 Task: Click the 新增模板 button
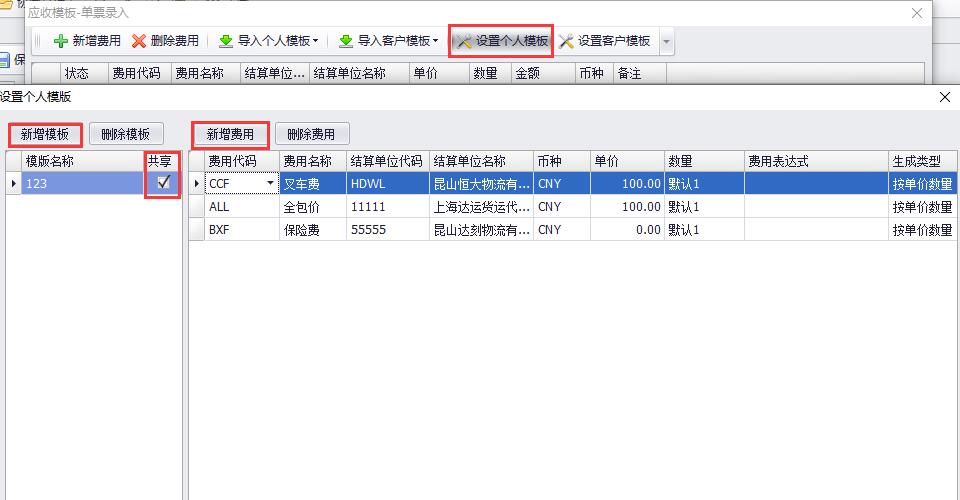pos(45,134)
